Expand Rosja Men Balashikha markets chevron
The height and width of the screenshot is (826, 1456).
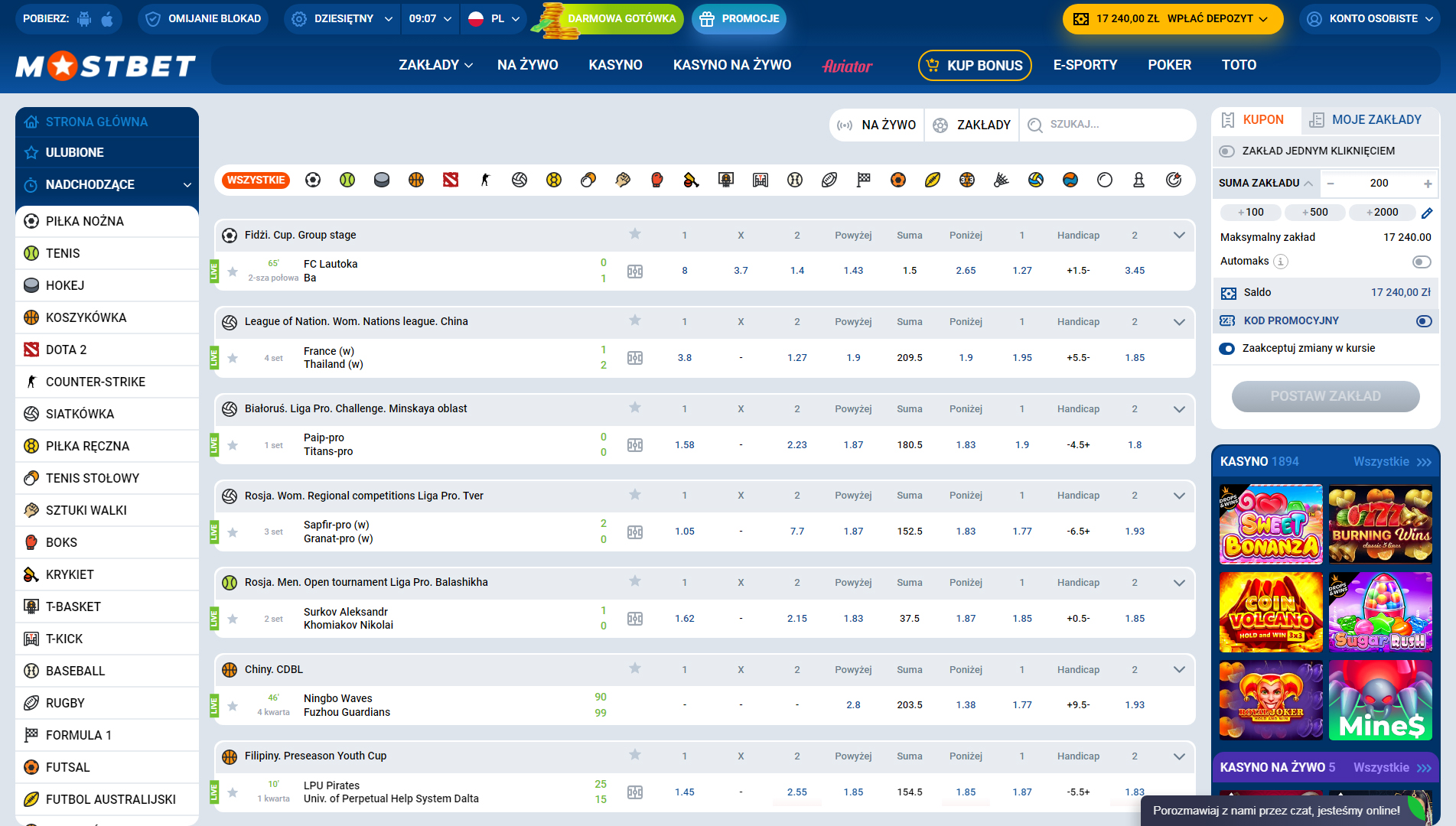point(1179,583)
